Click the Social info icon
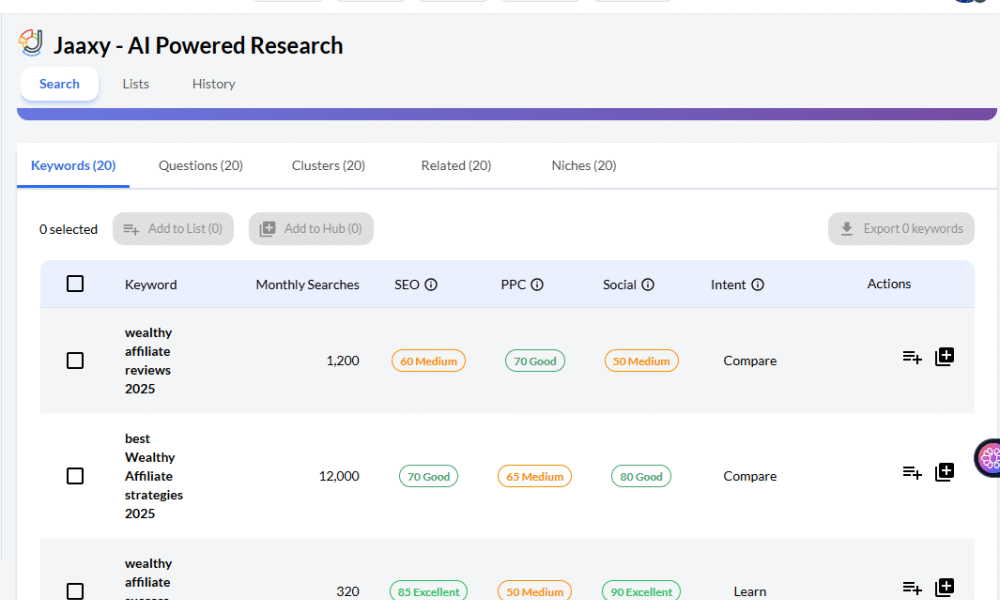The width and height of the screenshot is (1000, 600). (x=648, y=285)
